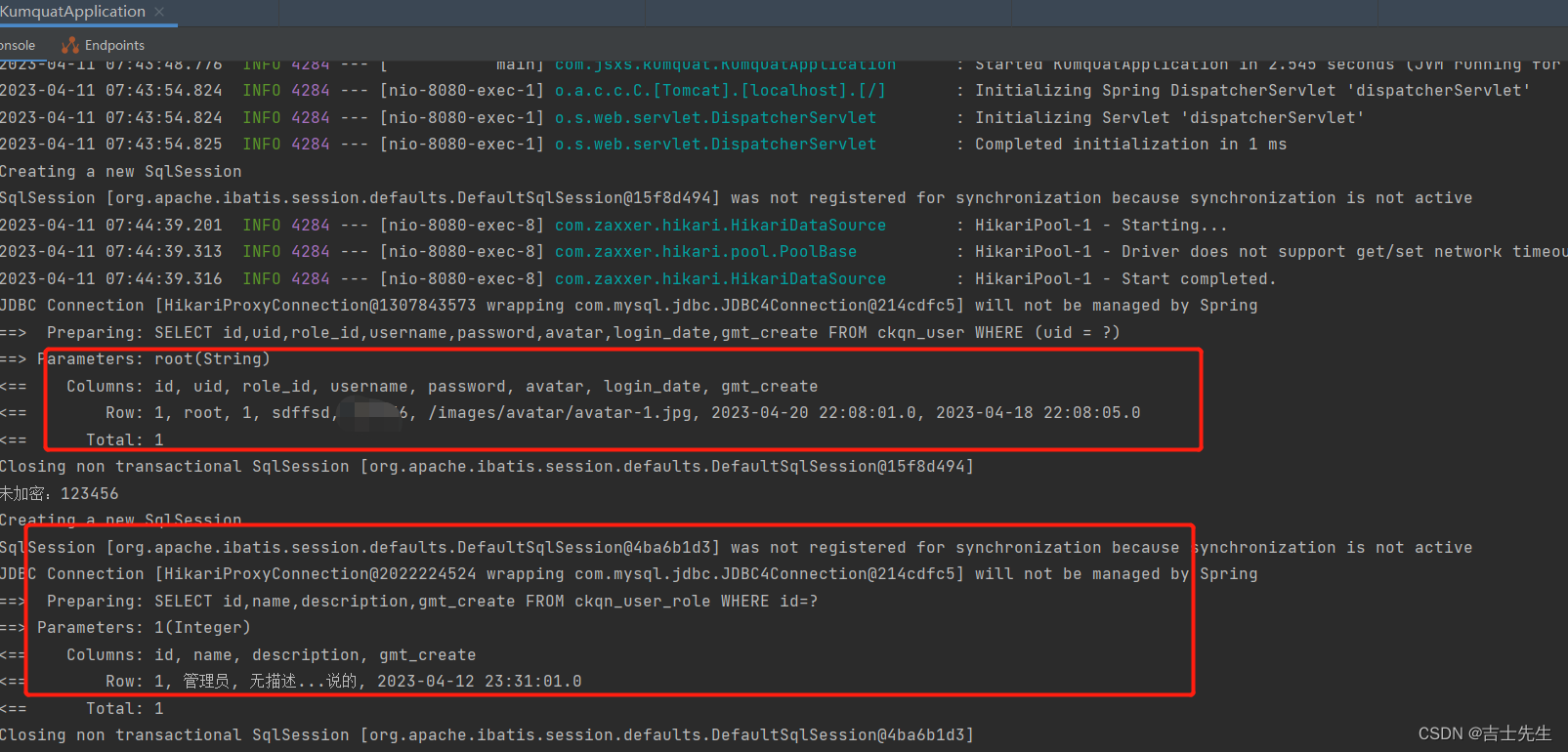Click the SELECT ... FROM ckqn_user WHERE uid statement
This screenshot has height=752, width=1568.
tap(637, 332)
